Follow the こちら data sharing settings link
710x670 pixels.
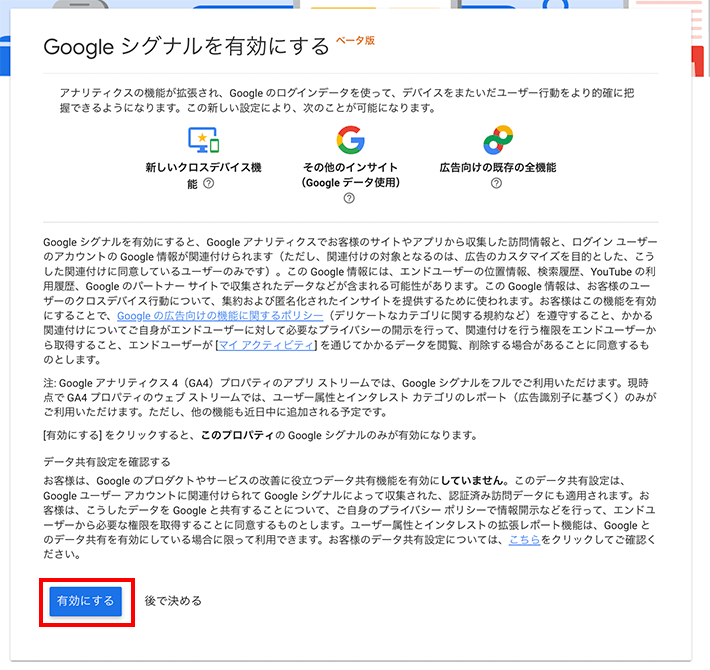524,540
